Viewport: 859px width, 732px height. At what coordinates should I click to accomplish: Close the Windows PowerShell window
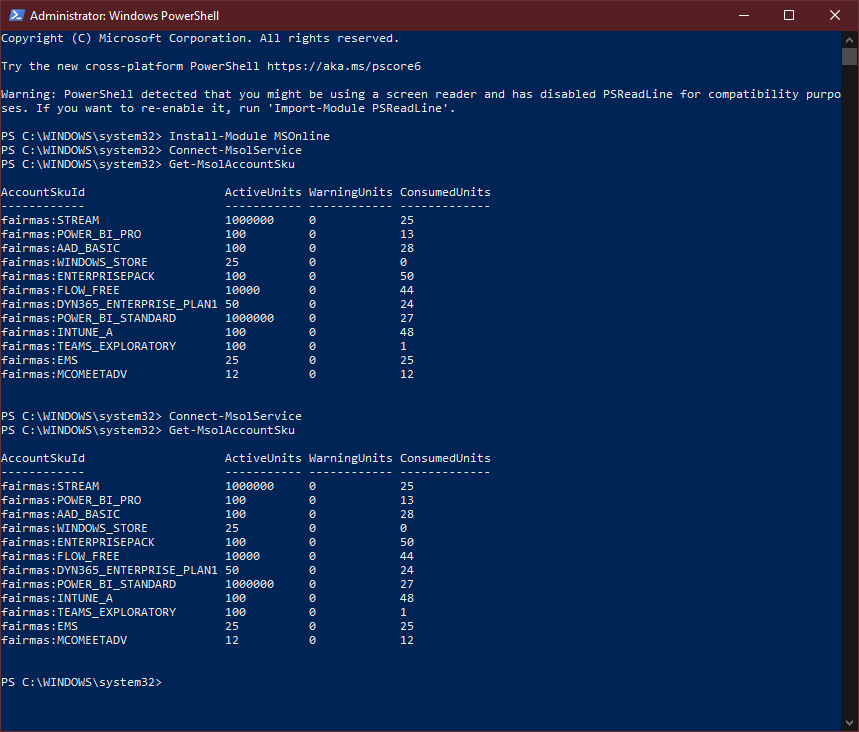[835, 15]
